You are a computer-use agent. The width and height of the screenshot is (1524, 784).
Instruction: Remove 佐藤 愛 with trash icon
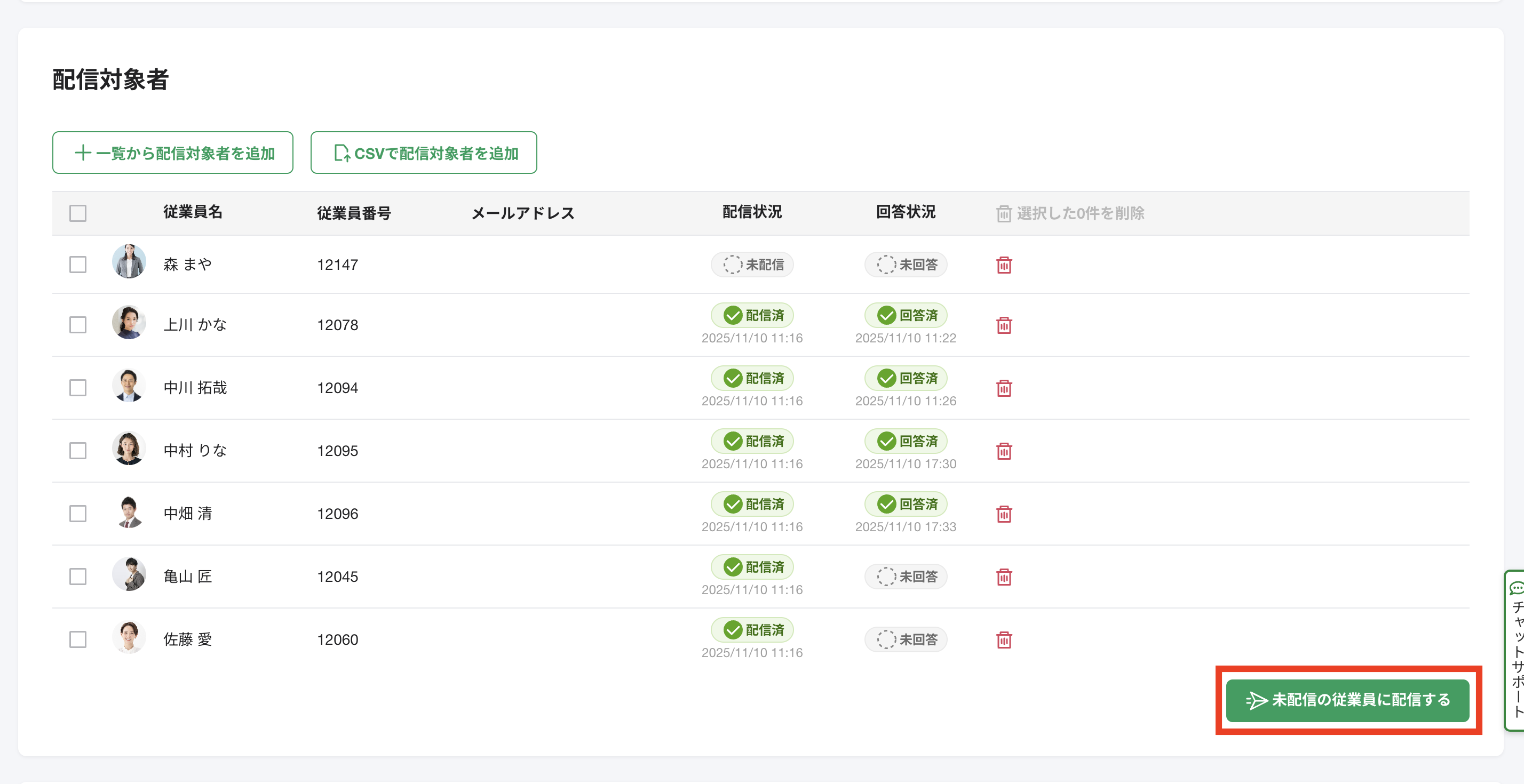point(1003,640)
